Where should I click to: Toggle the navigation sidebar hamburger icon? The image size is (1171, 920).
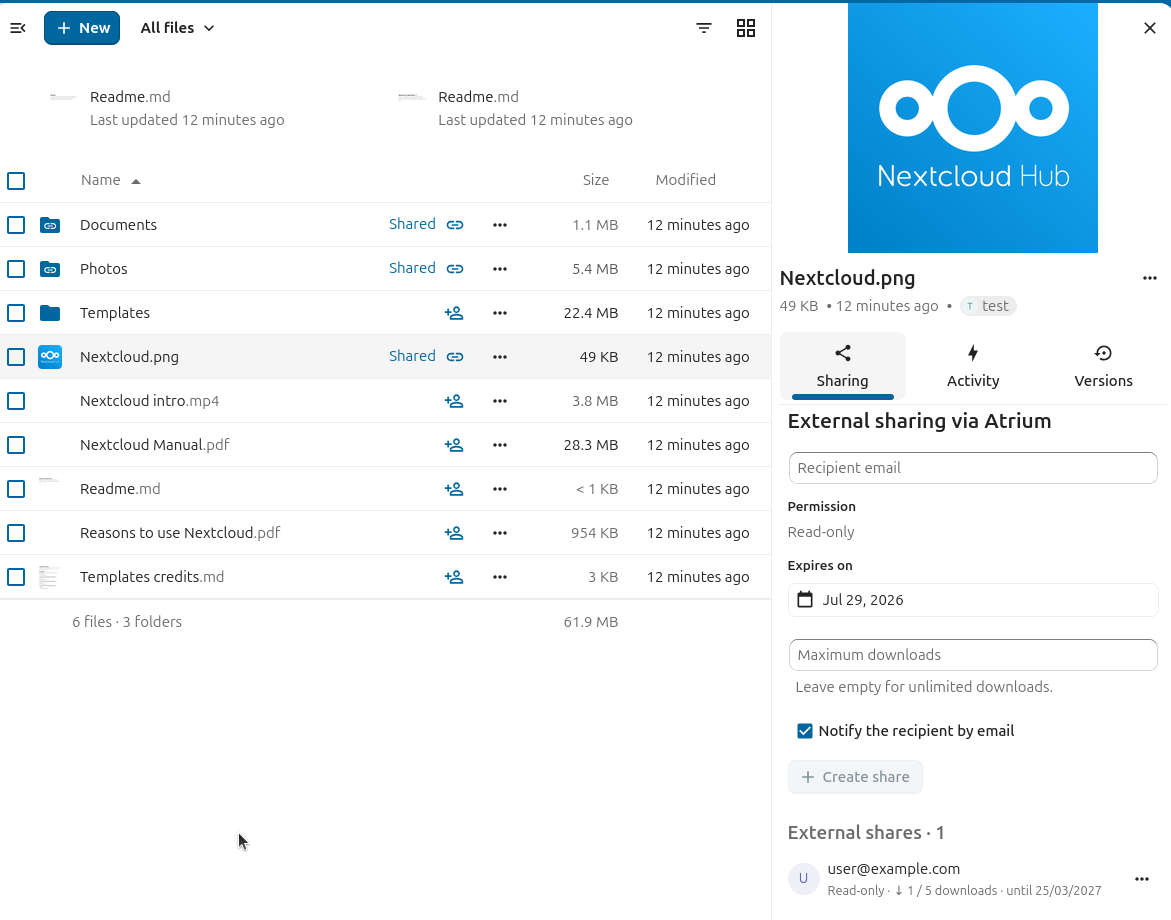18,28
